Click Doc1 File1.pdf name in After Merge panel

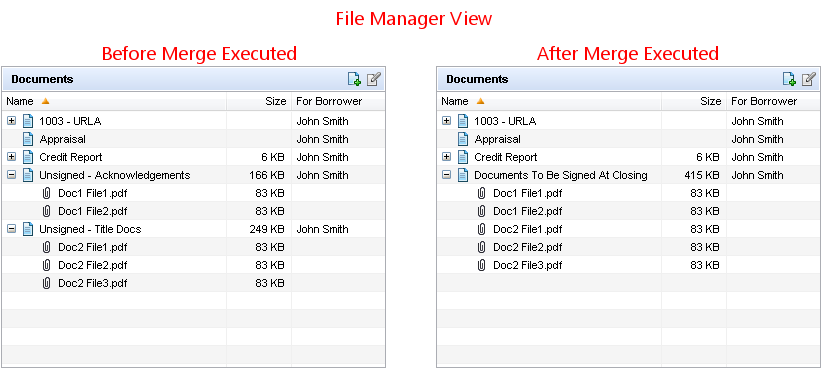[x=528, y=193]
